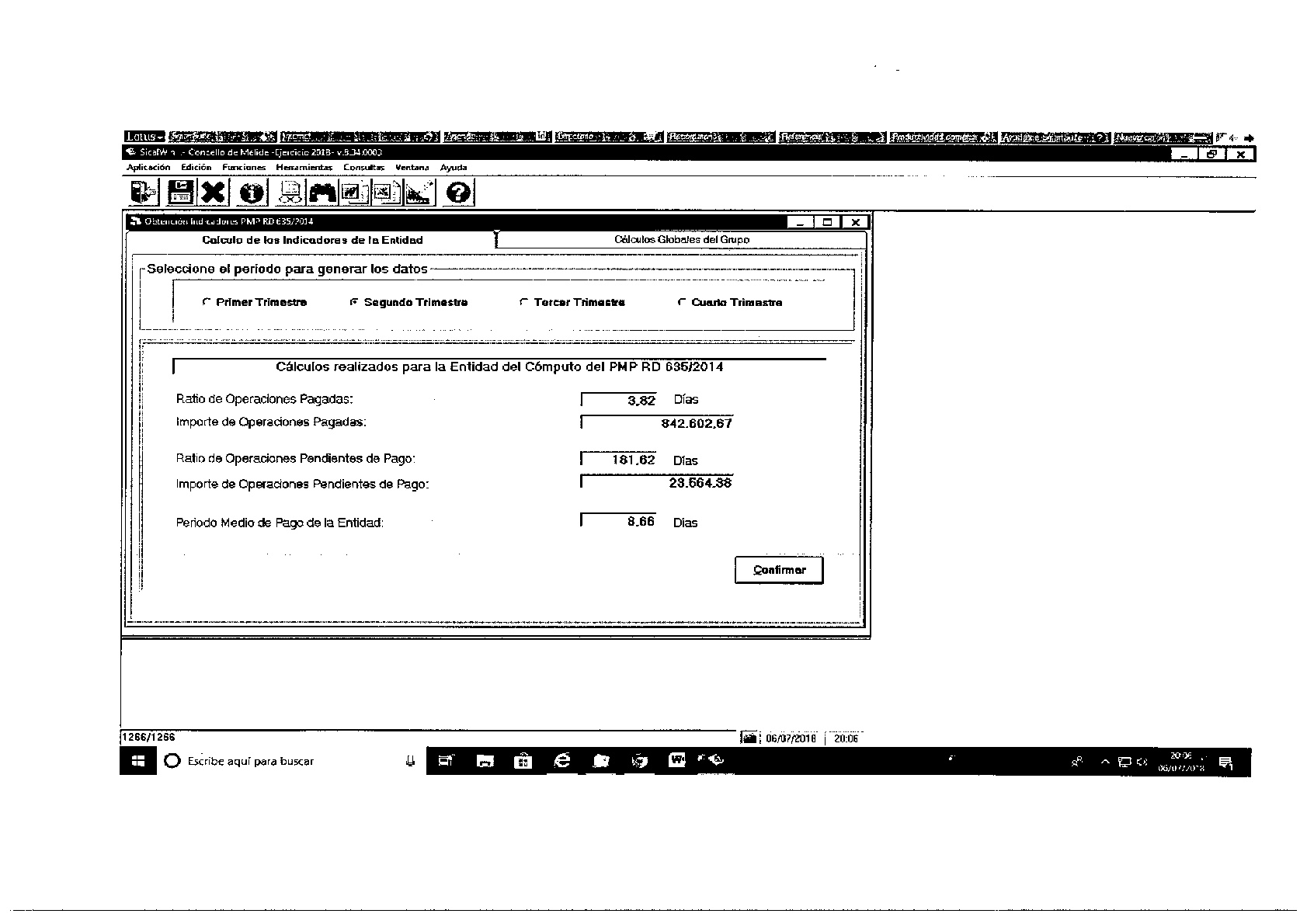Open the Windows Start menu
Viewport: 1307px width, 924px height.
point(137,762)
